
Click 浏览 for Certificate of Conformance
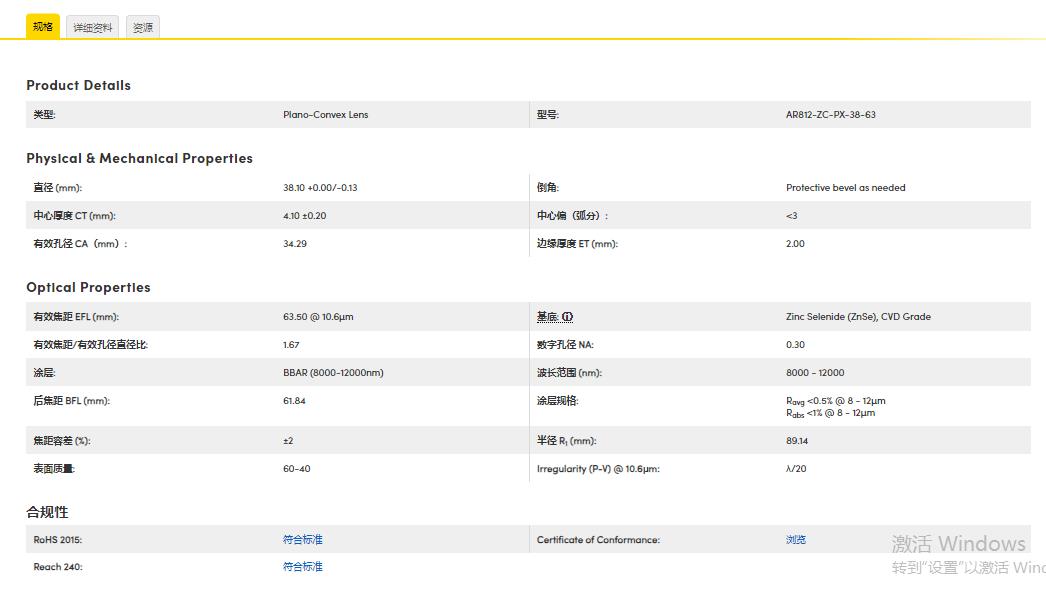click(x=796, y=540)
